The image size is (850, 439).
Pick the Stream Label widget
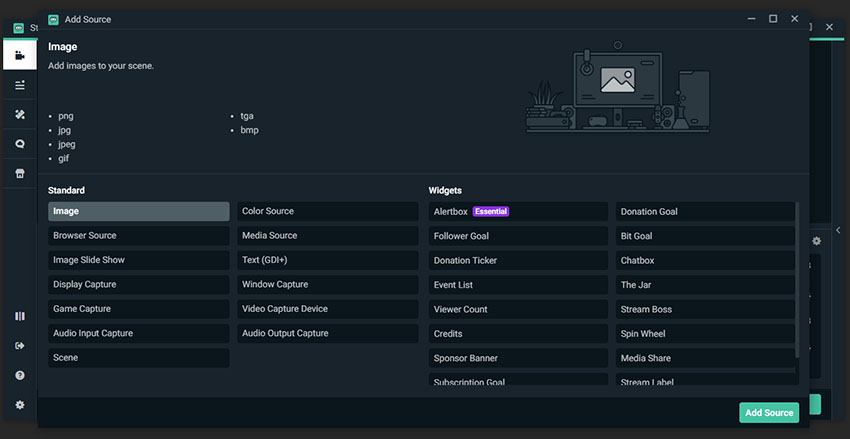click(705, 379)
